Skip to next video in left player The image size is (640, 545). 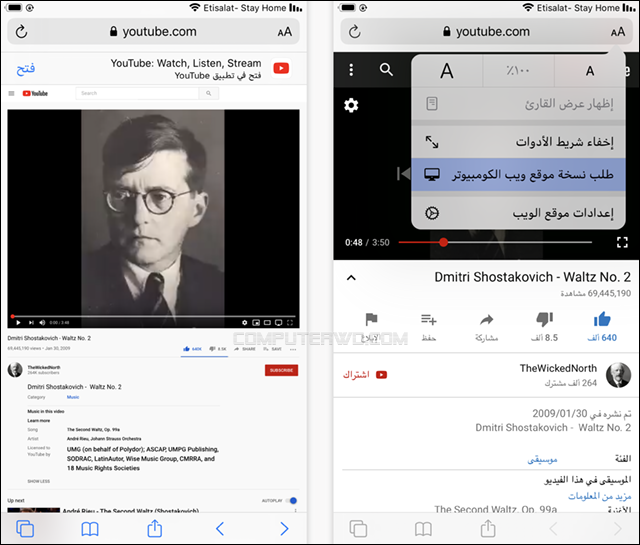point(31,323)
